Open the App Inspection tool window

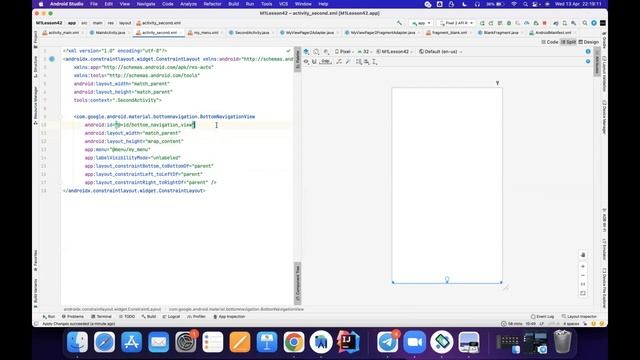pos(229,316)
